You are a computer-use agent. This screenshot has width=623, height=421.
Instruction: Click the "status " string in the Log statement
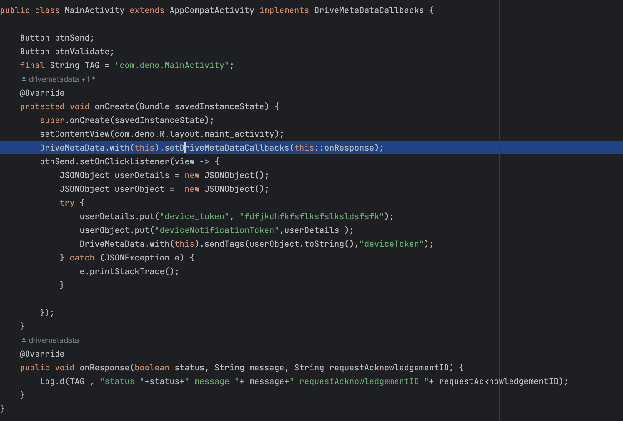click(122, 381)
